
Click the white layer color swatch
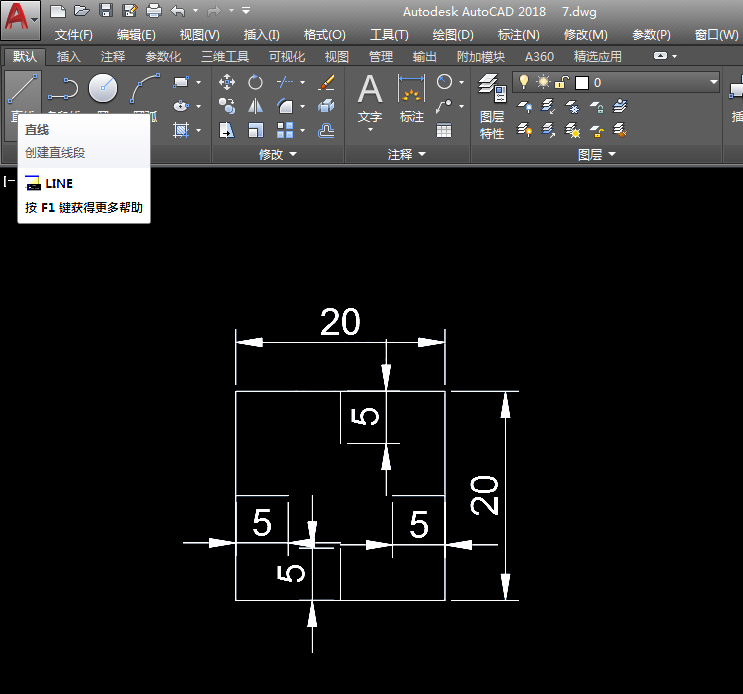(x=581, y=82)
